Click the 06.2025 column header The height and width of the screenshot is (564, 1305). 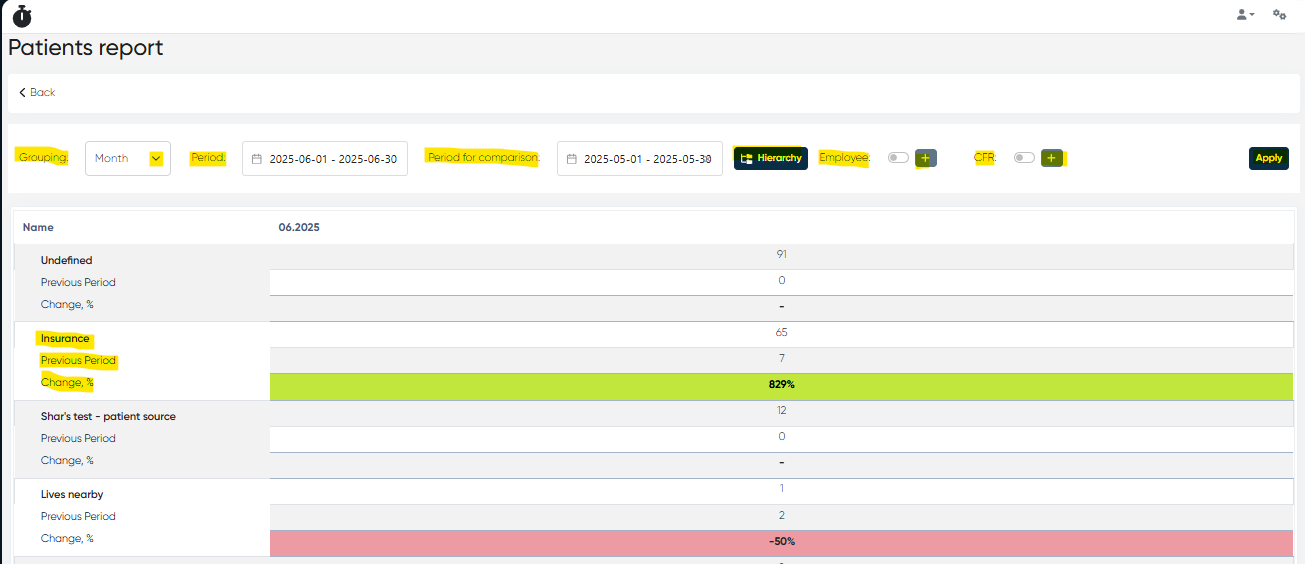tap(299, 227)
